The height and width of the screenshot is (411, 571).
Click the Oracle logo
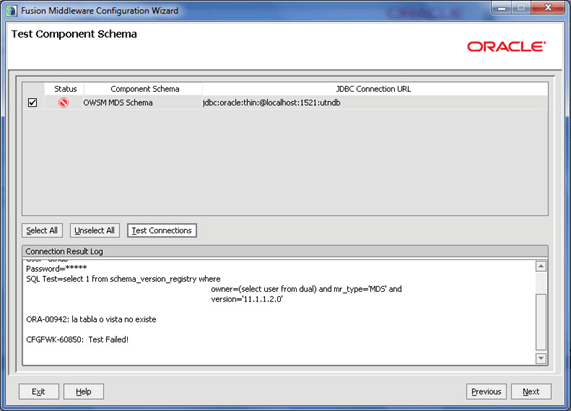(x=506, y=47)
